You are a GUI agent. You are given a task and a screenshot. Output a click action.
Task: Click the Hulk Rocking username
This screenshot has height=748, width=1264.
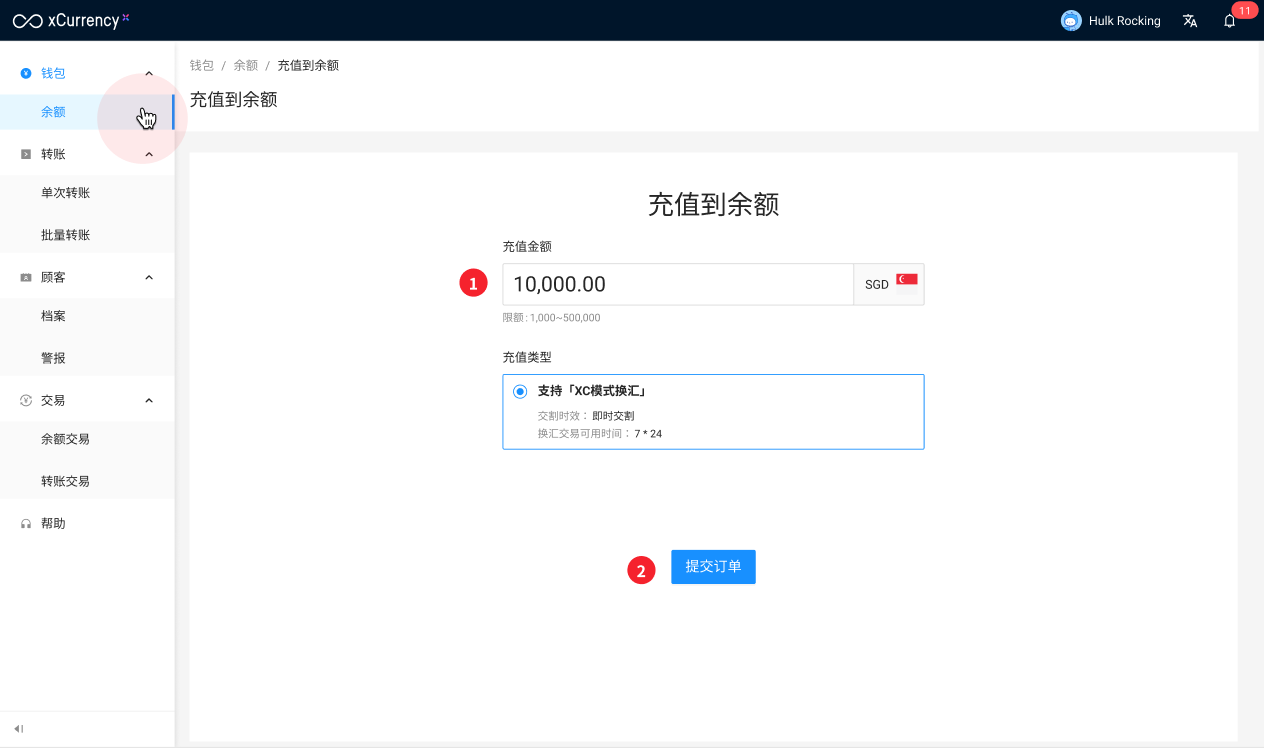click(1125, 21)
